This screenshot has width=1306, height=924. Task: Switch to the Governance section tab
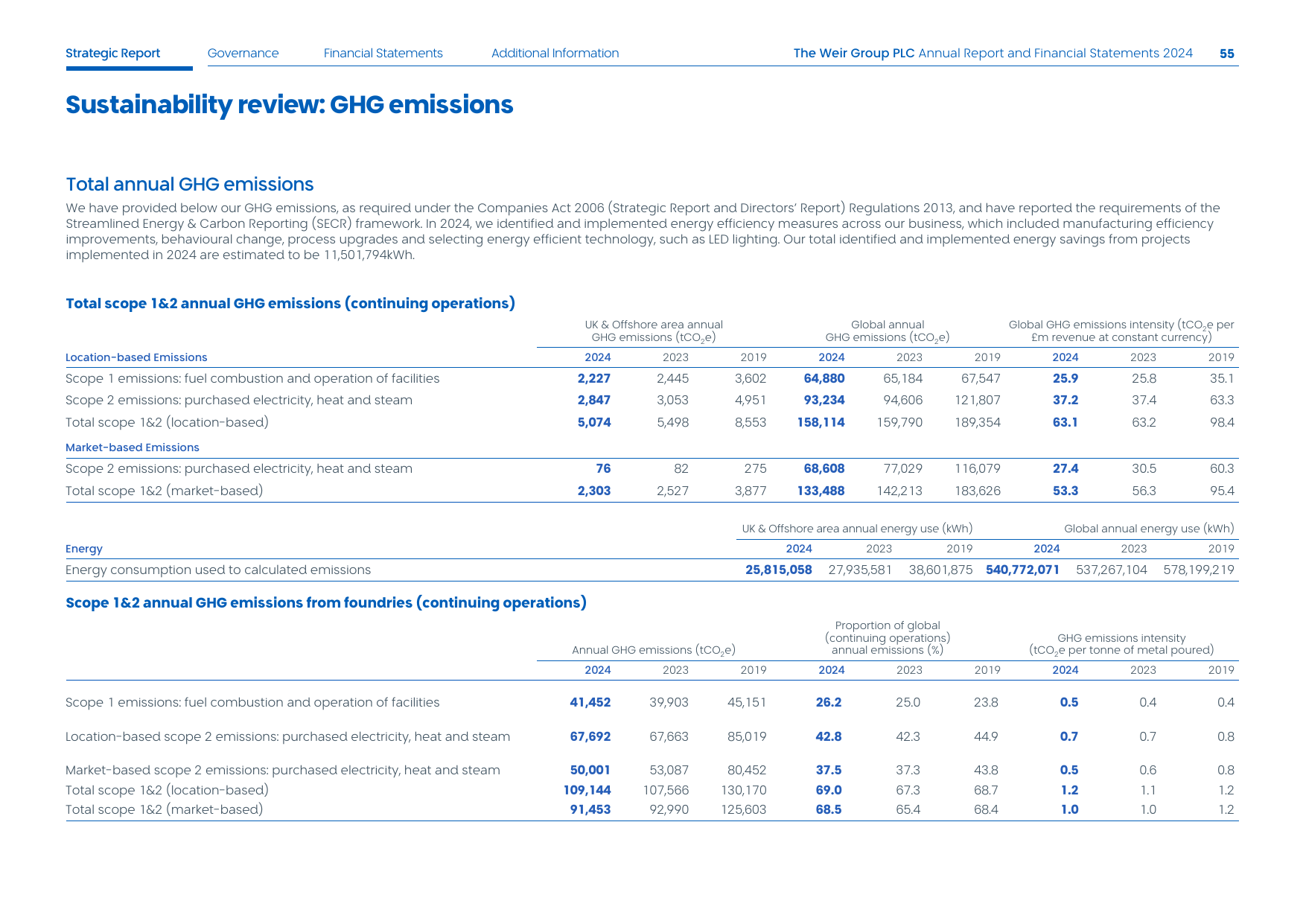tap(243, 54)
